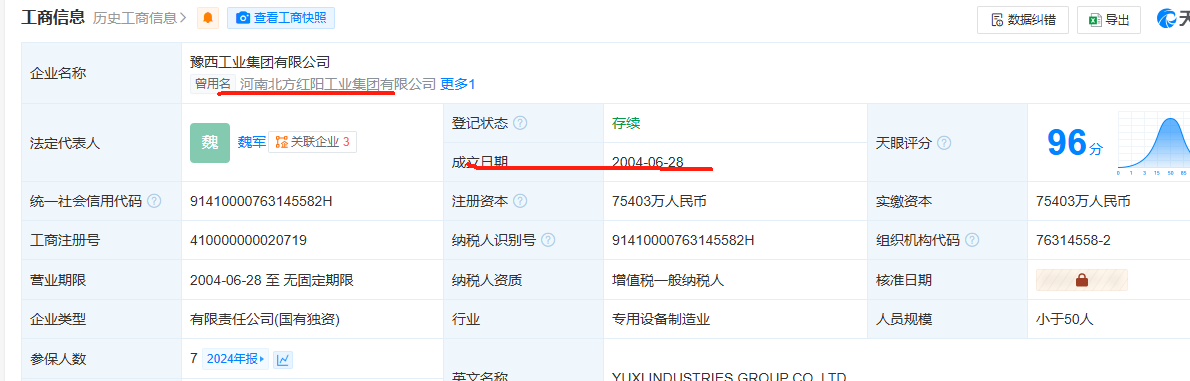The height and width of the screenshot is (381, 1190).
Task: Click help icon beside 注册资本
Action: click(x=521, y=201)
